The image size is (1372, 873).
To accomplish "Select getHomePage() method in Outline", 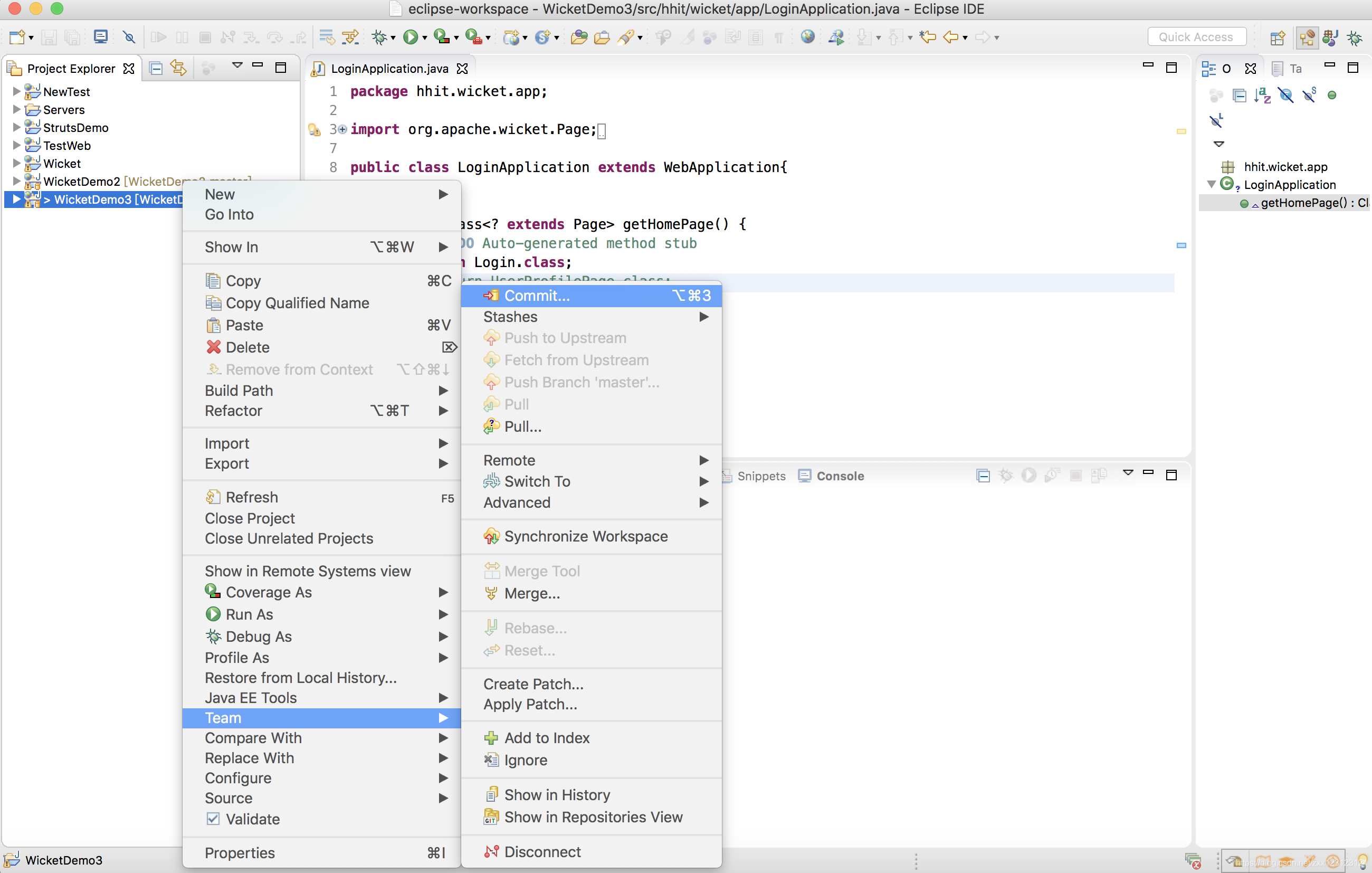I will [x=1305, y=203].
